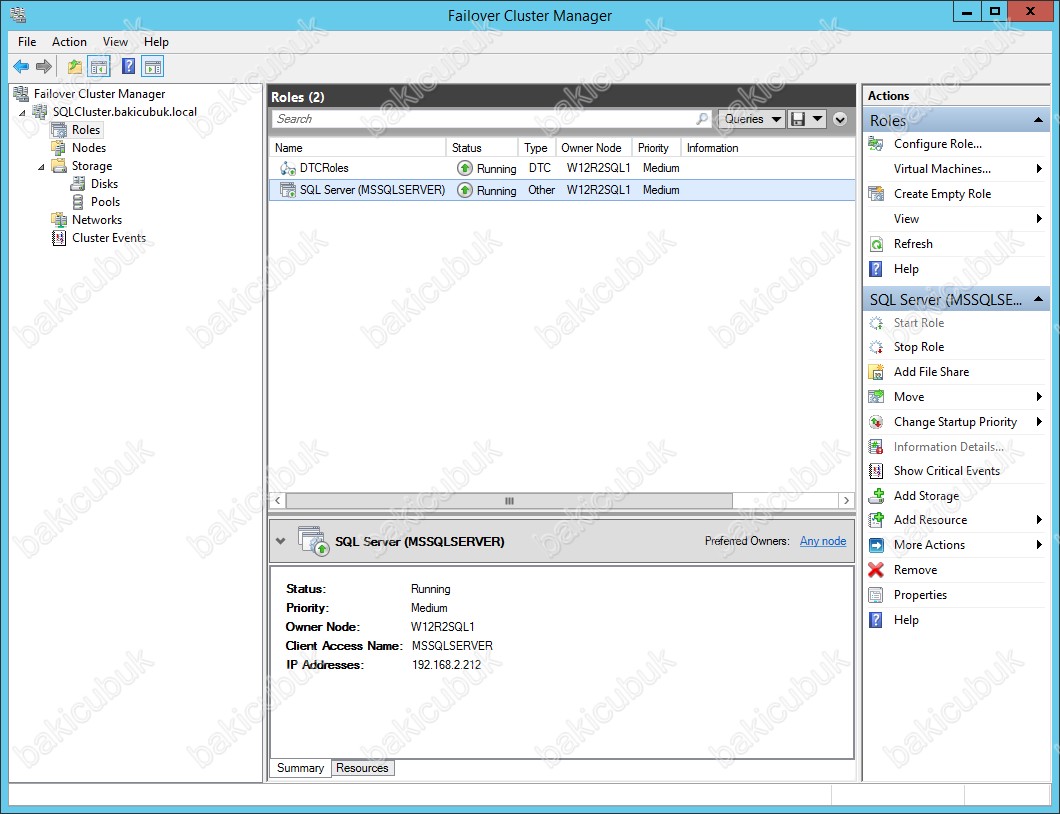Click the search magnifier icon
This screenshot has width=1060, height=814.
[702, 119]
